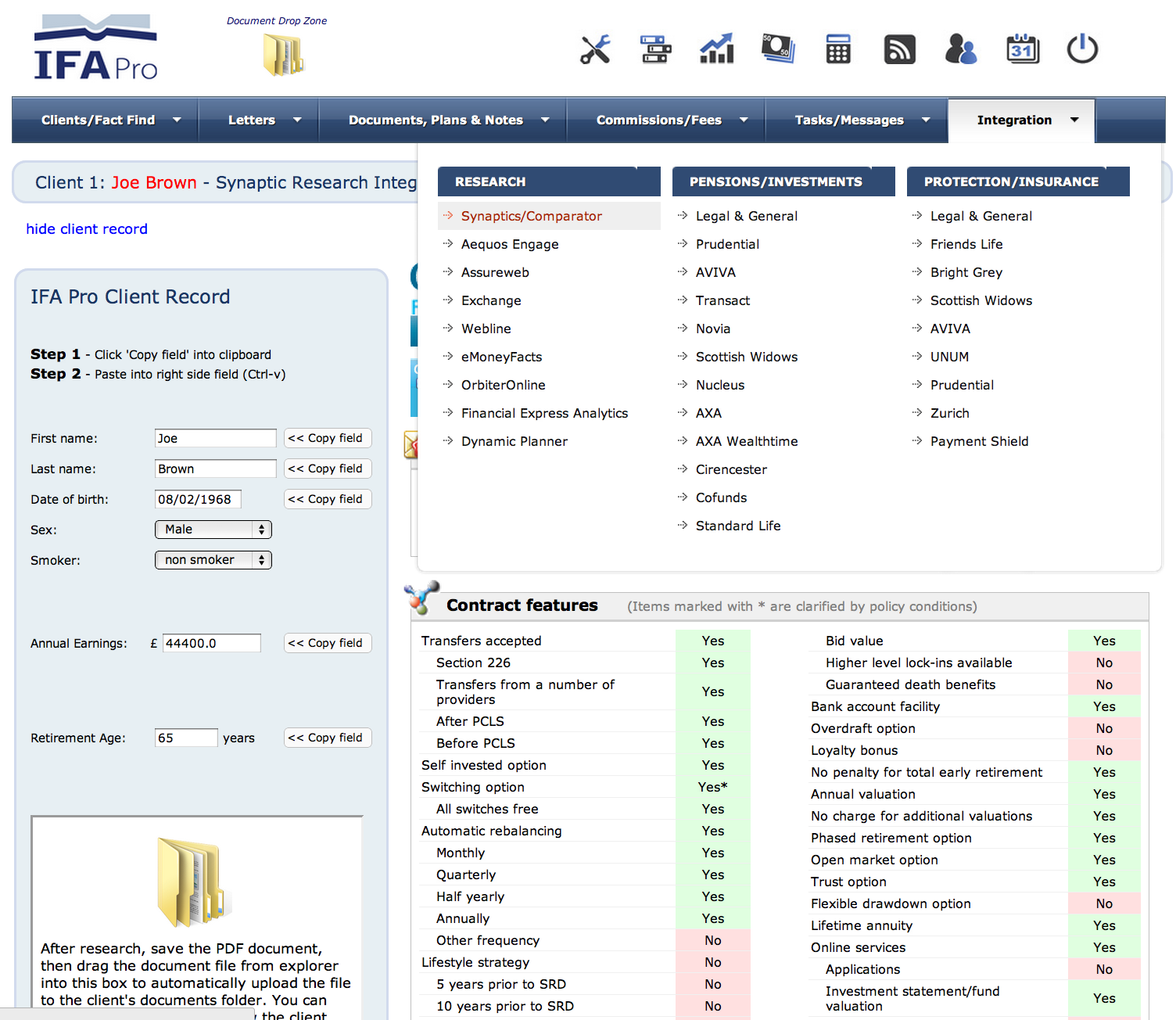Viewport: 1176px width, 1020px height.
Task: Click the large folder icon in upload box
Action: click(194, 883)
